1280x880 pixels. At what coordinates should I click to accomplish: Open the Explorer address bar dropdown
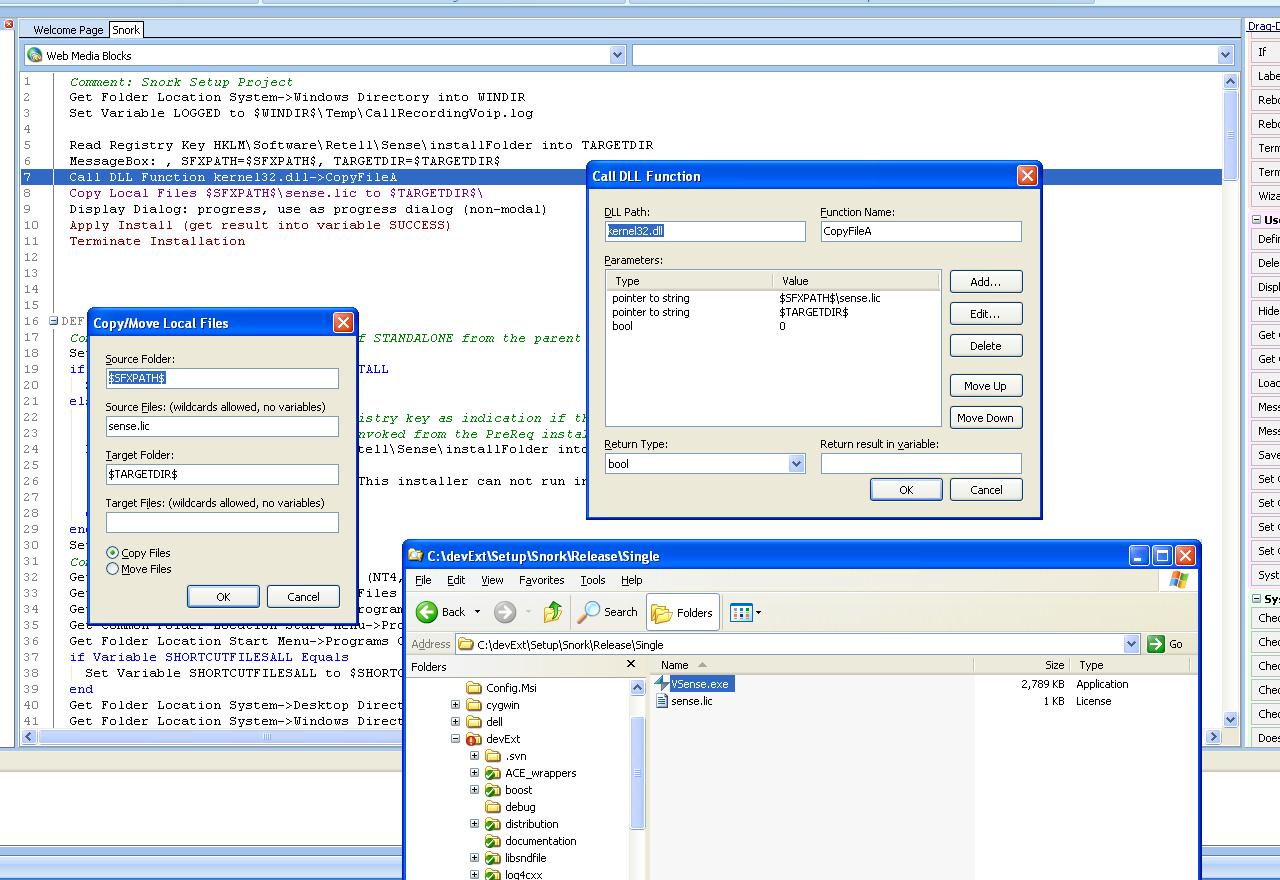tap(1131, 644)
